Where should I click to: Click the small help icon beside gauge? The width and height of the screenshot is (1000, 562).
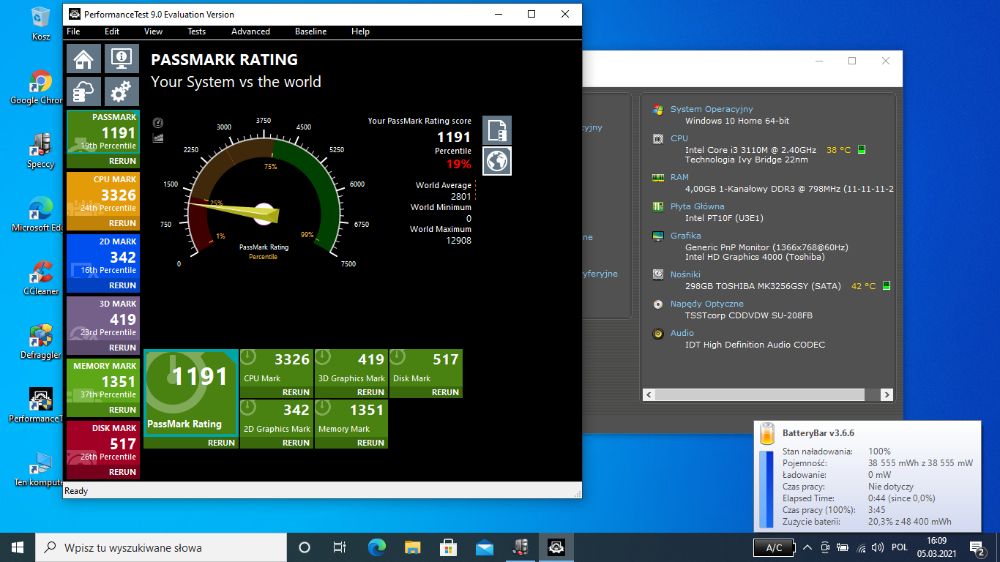pos(158,122)
